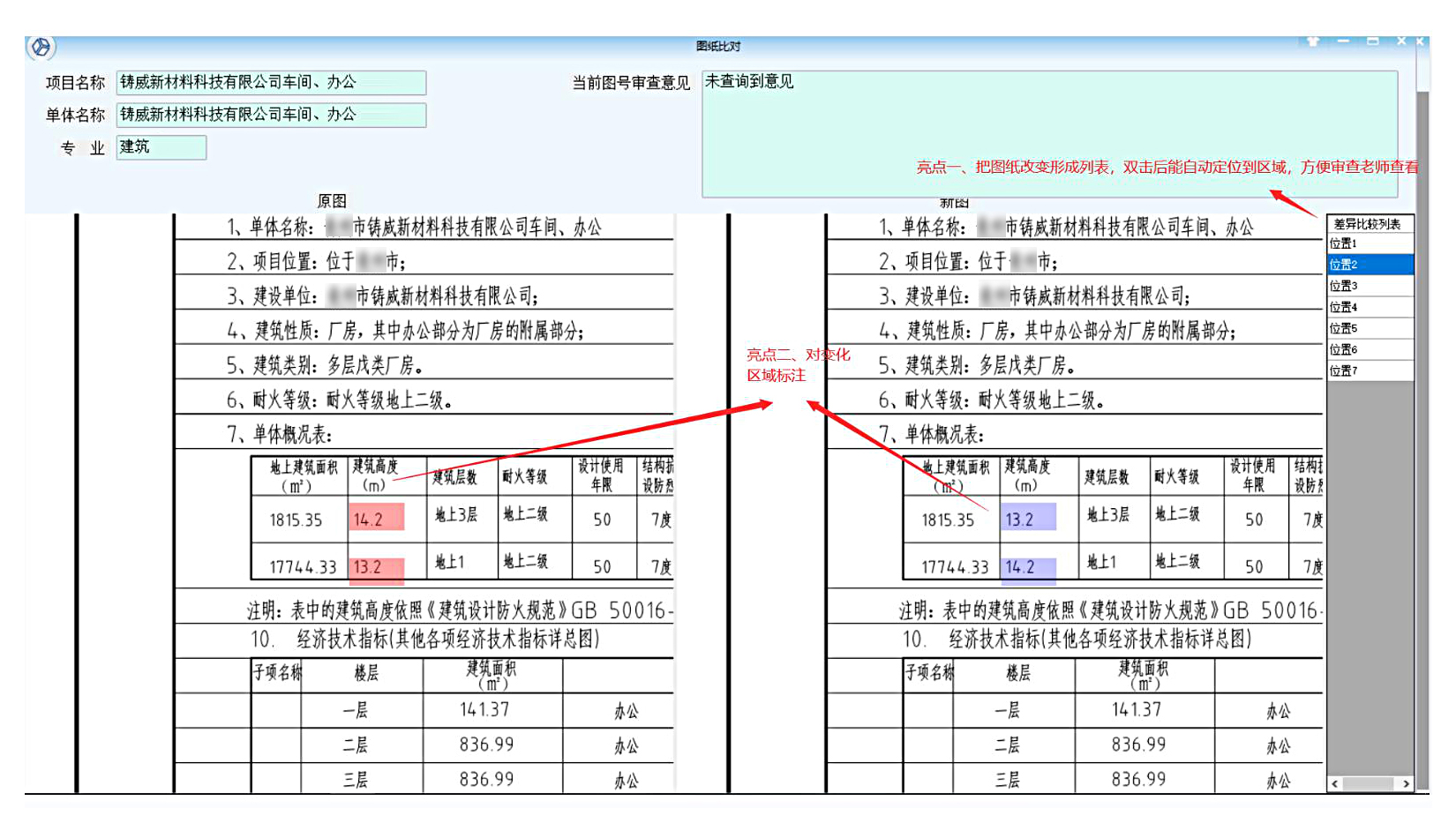This screenshot has height=838, width=1456.
Task: Click the blue highlighted 13.2 cell in new drawing
Action: [1028, 519]
